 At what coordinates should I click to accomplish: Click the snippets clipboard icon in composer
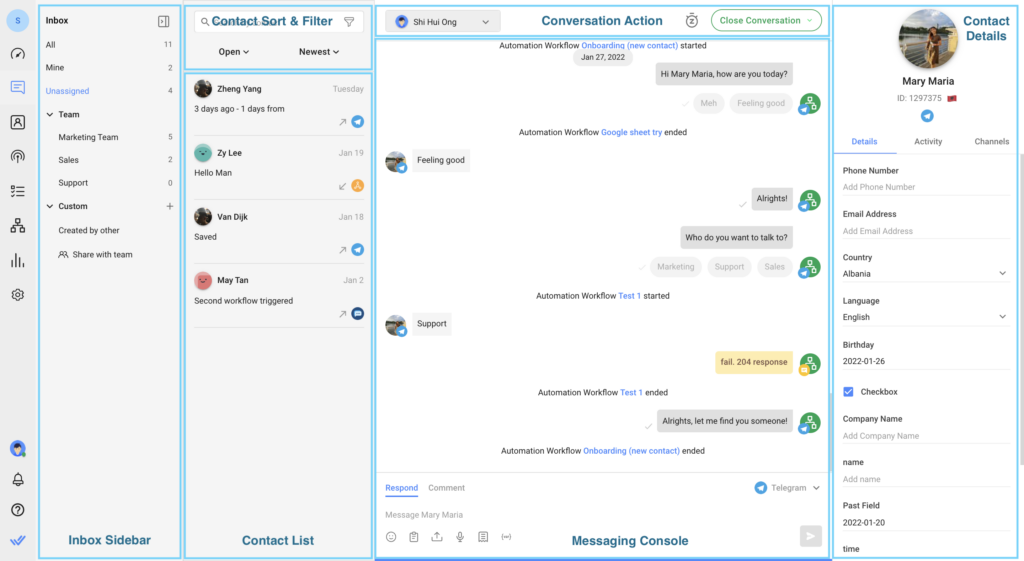[x=414, y=537]
